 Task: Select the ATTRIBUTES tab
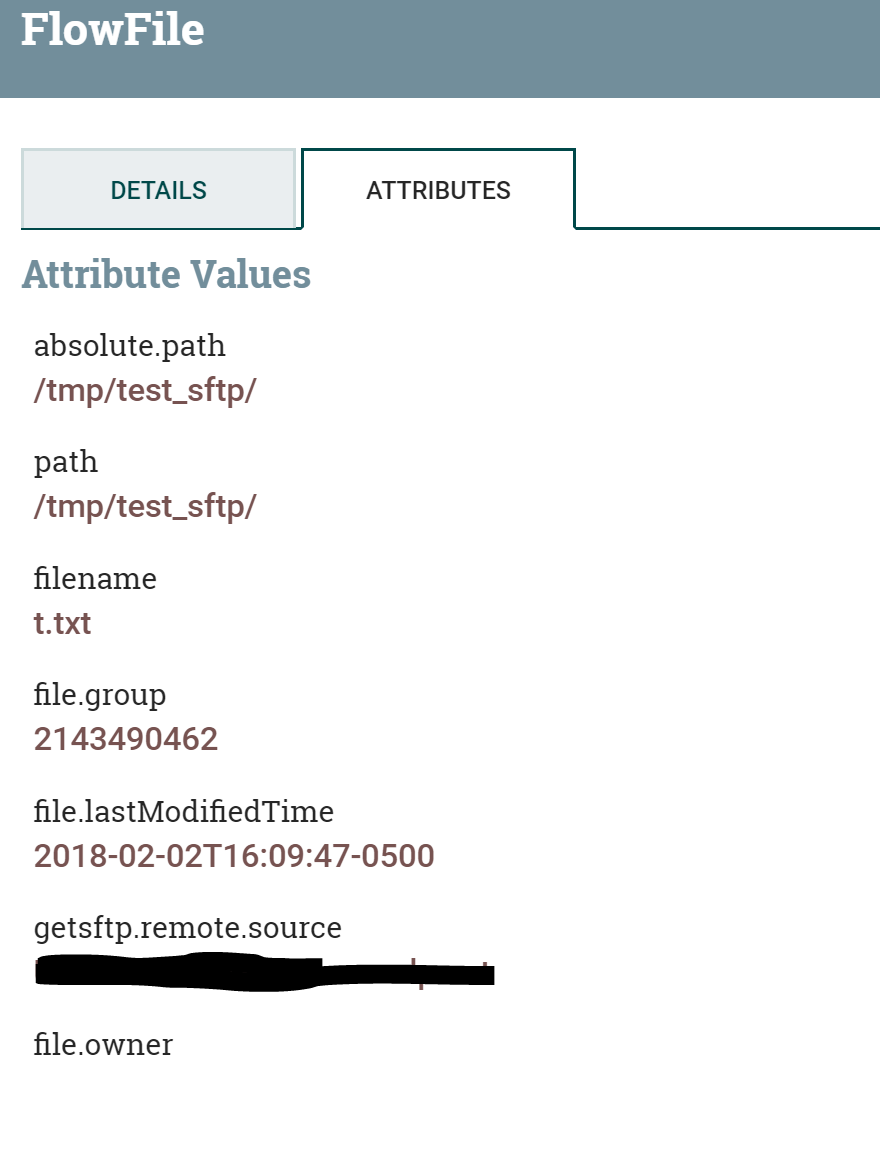(x=438, y=189)
